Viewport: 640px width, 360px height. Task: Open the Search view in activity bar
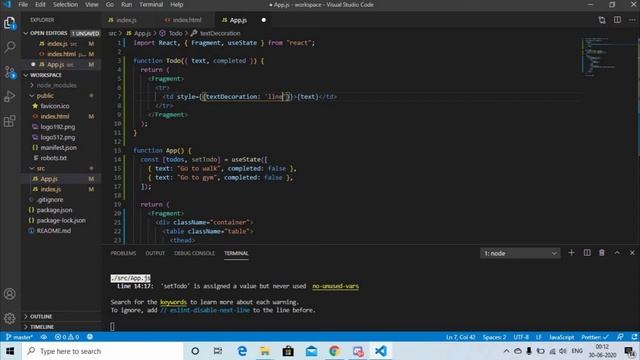(9, 47)
